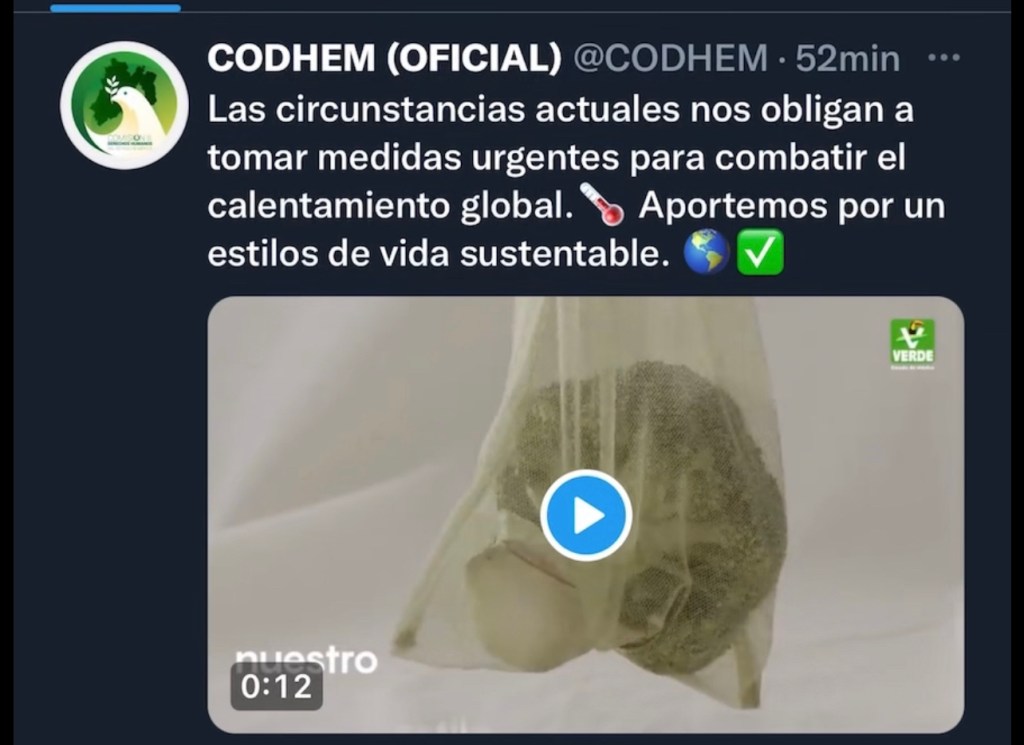Open the @CODHEM handle link

tap(671, 58)
